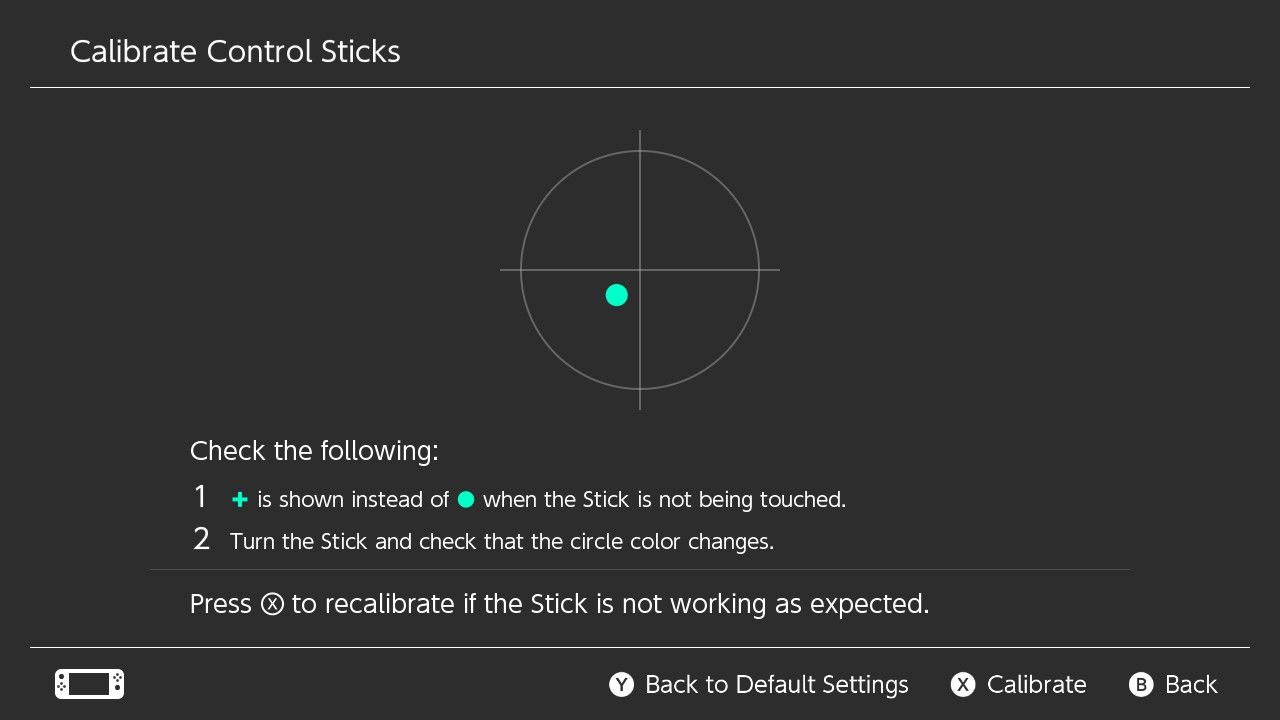Viewport: 1280px width, 720px height.
Task: Click the small green dot in step 1 text
Action: coord(466,499)
